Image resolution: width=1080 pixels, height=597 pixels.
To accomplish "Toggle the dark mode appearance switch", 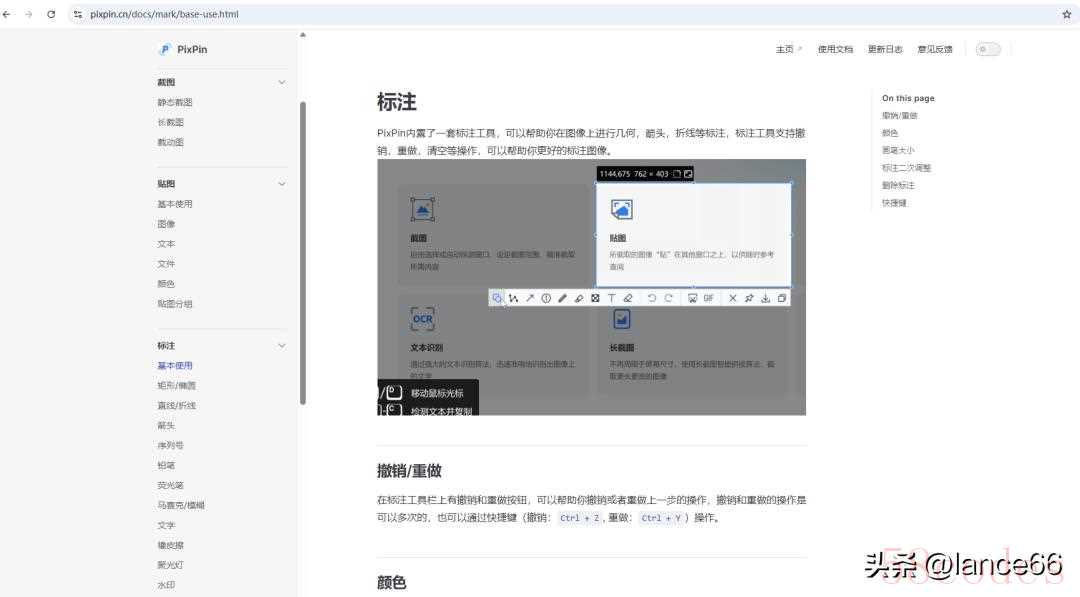I will pos(987,49).
